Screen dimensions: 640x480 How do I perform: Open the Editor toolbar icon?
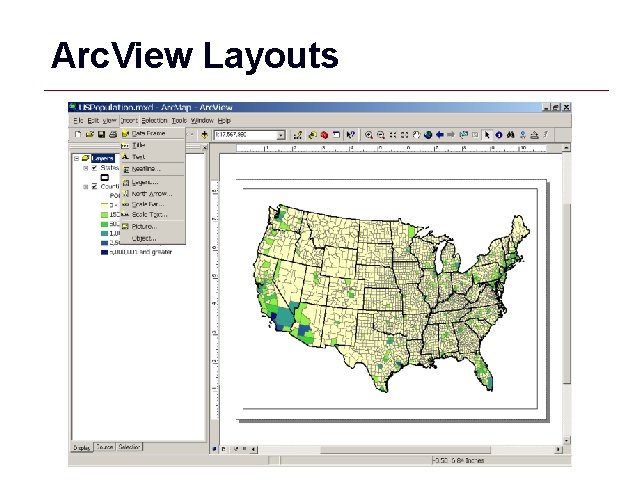298,135
